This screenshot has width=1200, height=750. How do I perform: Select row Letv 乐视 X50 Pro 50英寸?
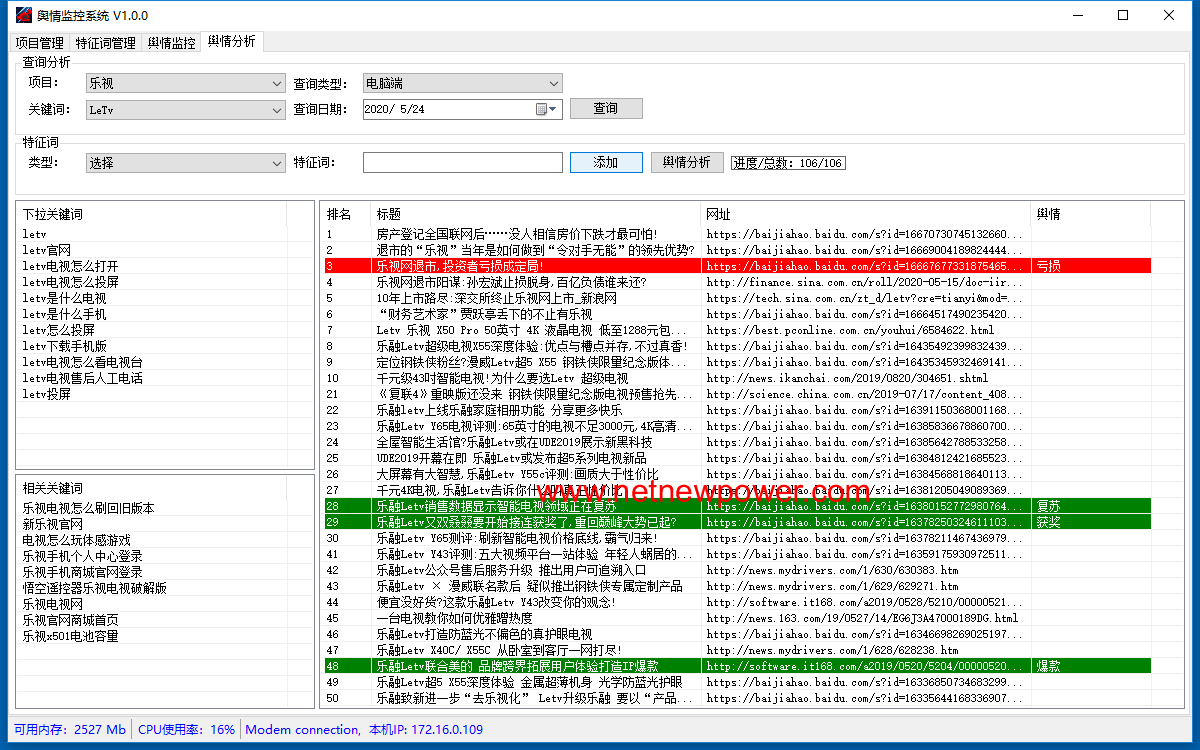coord(736,330)
